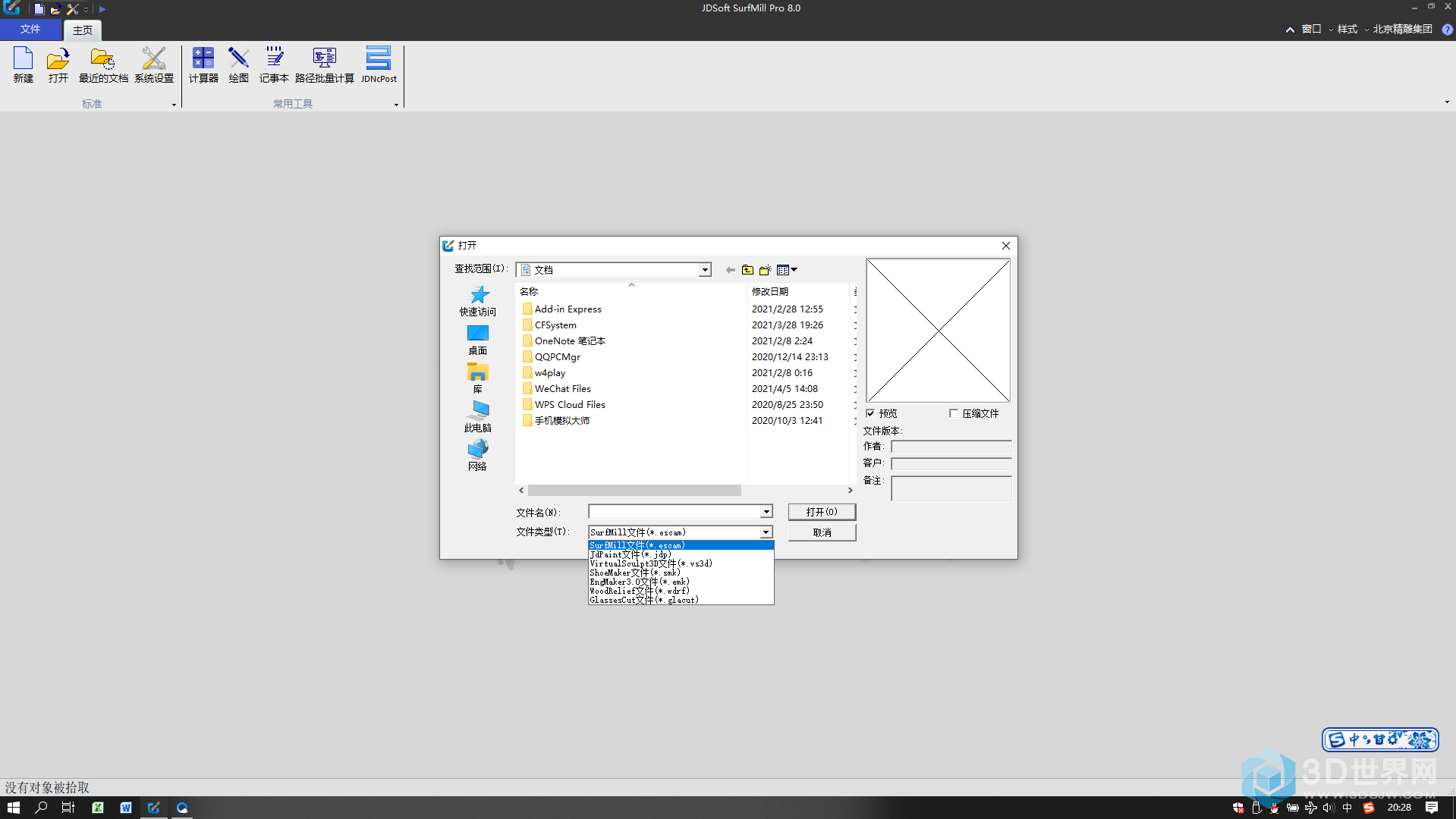
Task: Launch the 绘图 drawing tool
Action: click(239, 64)
